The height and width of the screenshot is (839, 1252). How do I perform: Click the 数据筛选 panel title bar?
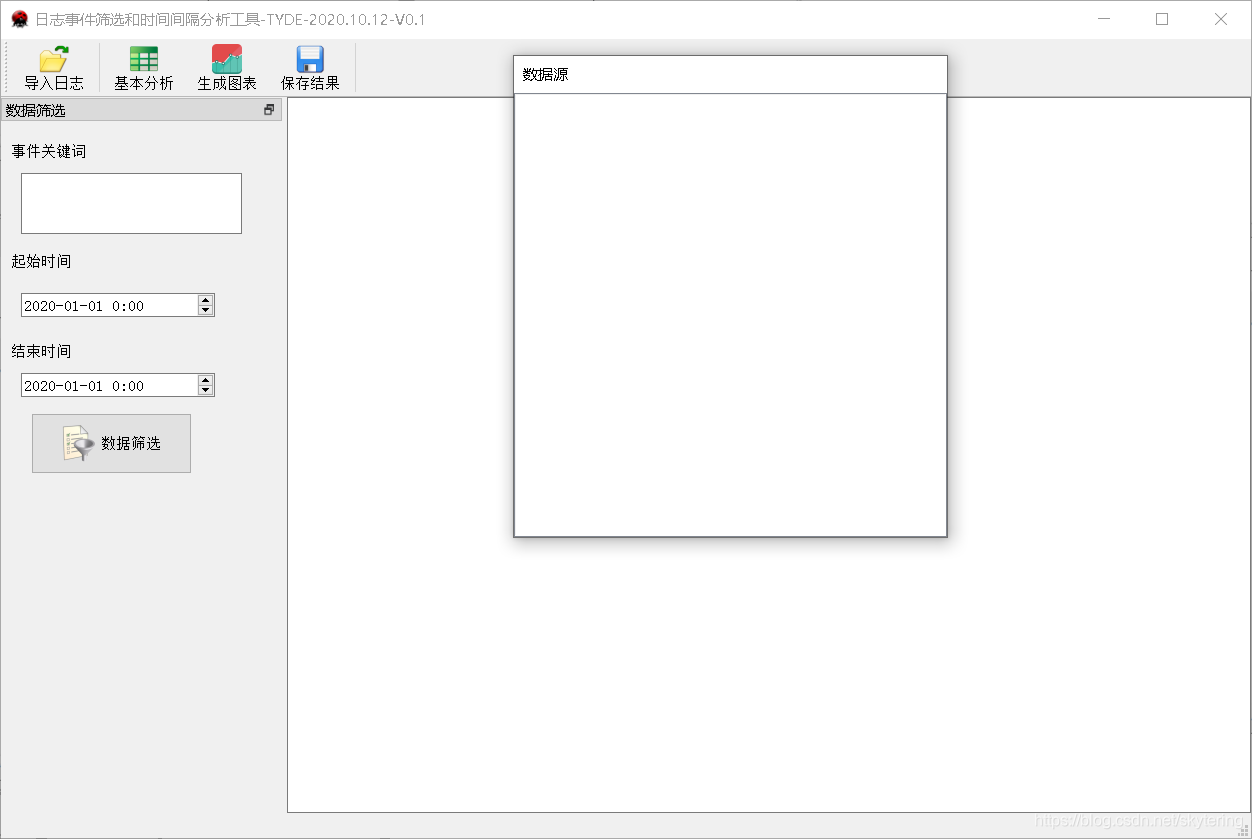pyautogui.click(x=141, y=110)
